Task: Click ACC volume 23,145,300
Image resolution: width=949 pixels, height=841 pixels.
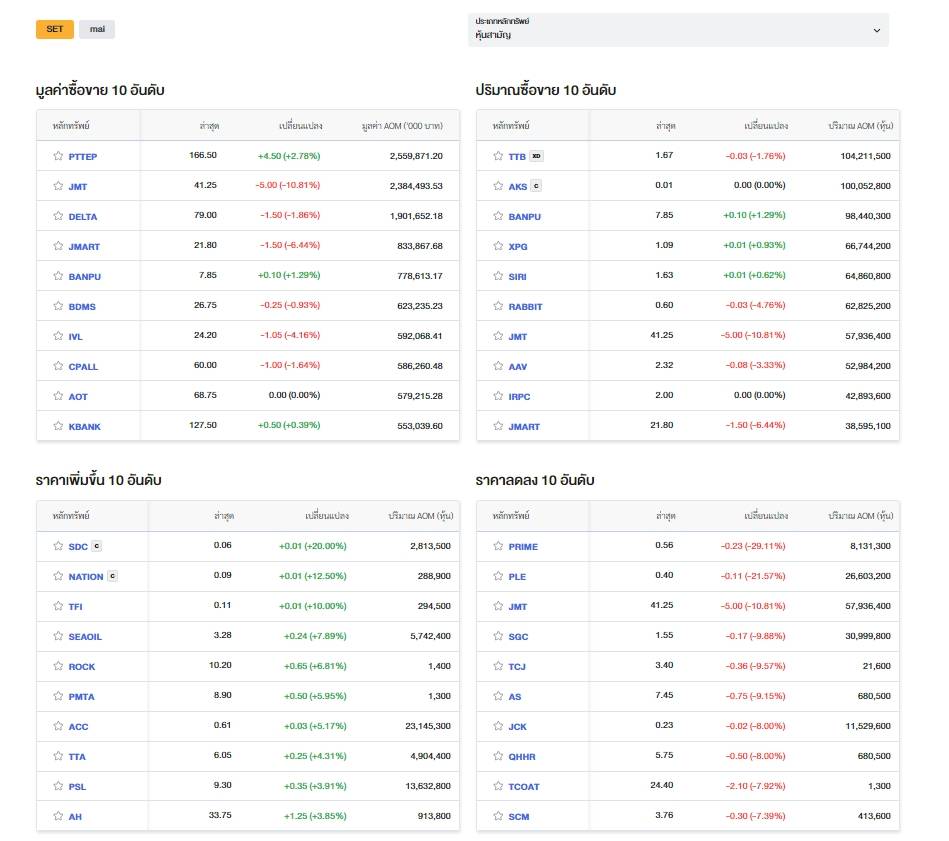Action: [x=428, y=726]
